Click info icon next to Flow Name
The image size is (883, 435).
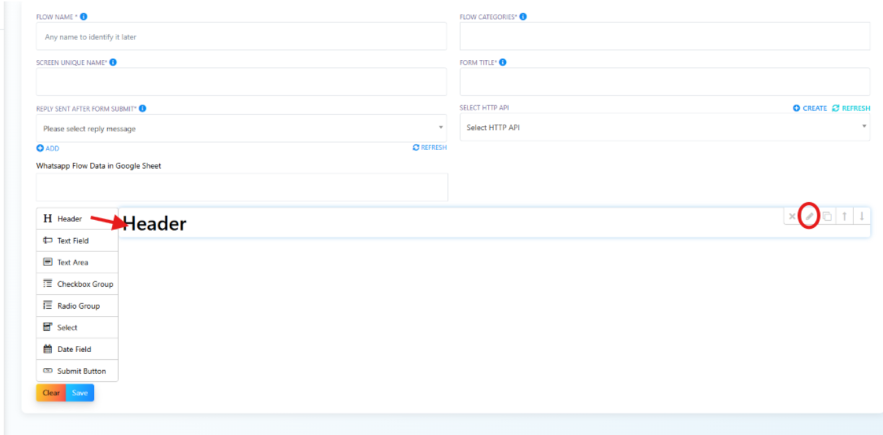pyautogui.click(x=83, y=17)
